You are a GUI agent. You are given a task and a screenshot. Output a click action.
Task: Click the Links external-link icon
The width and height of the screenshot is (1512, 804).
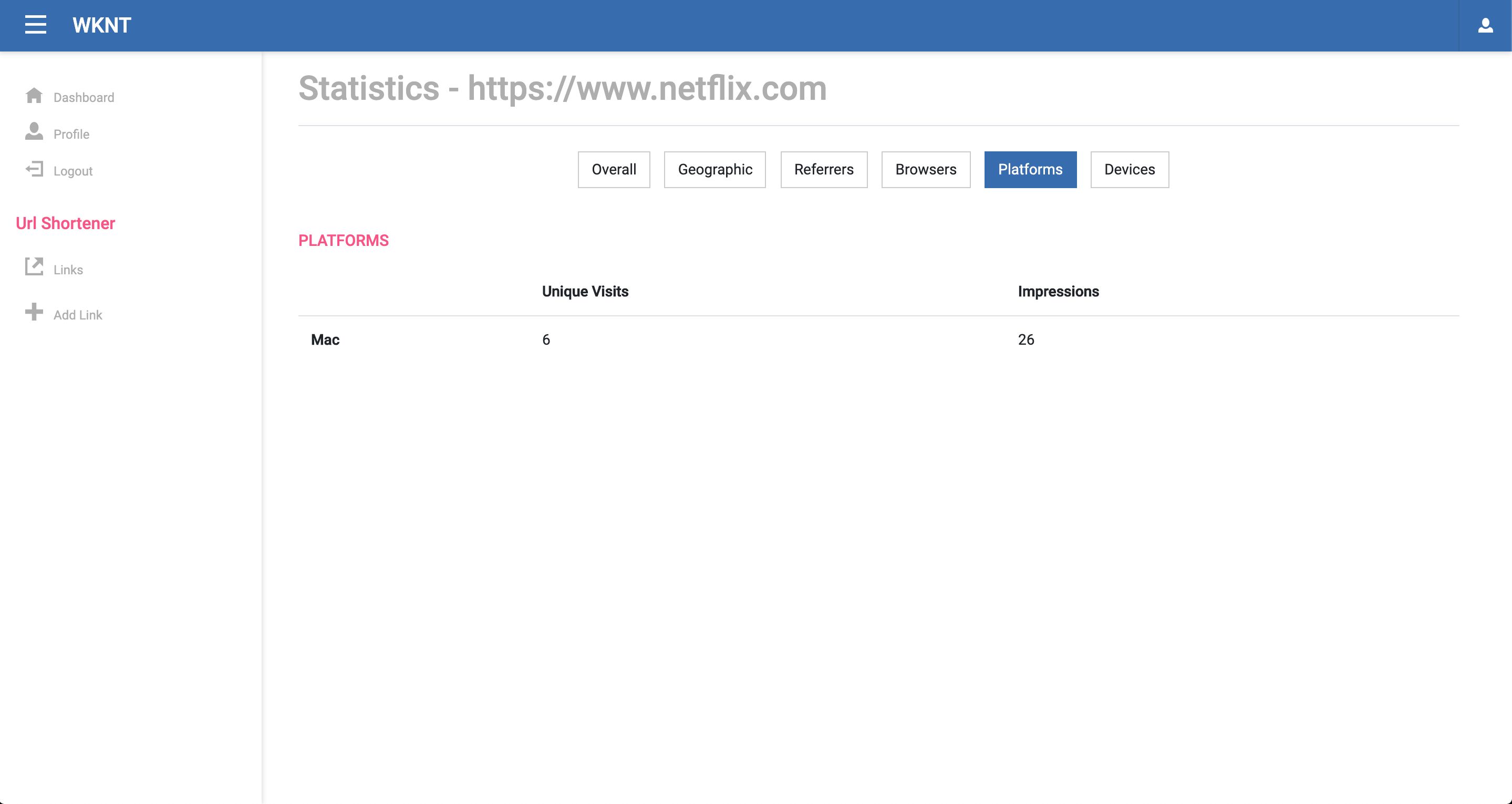[x=34, y=266]
